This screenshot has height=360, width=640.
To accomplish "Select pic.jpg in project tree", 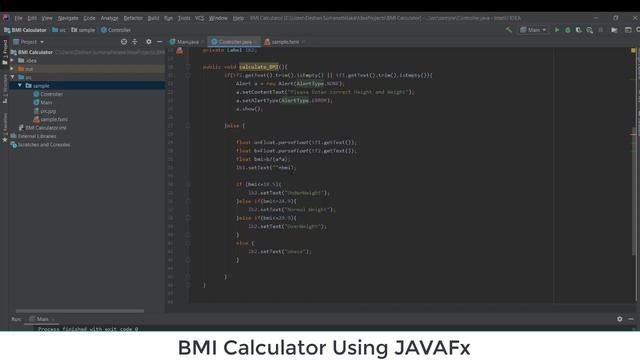I will [x=45, y=111].
